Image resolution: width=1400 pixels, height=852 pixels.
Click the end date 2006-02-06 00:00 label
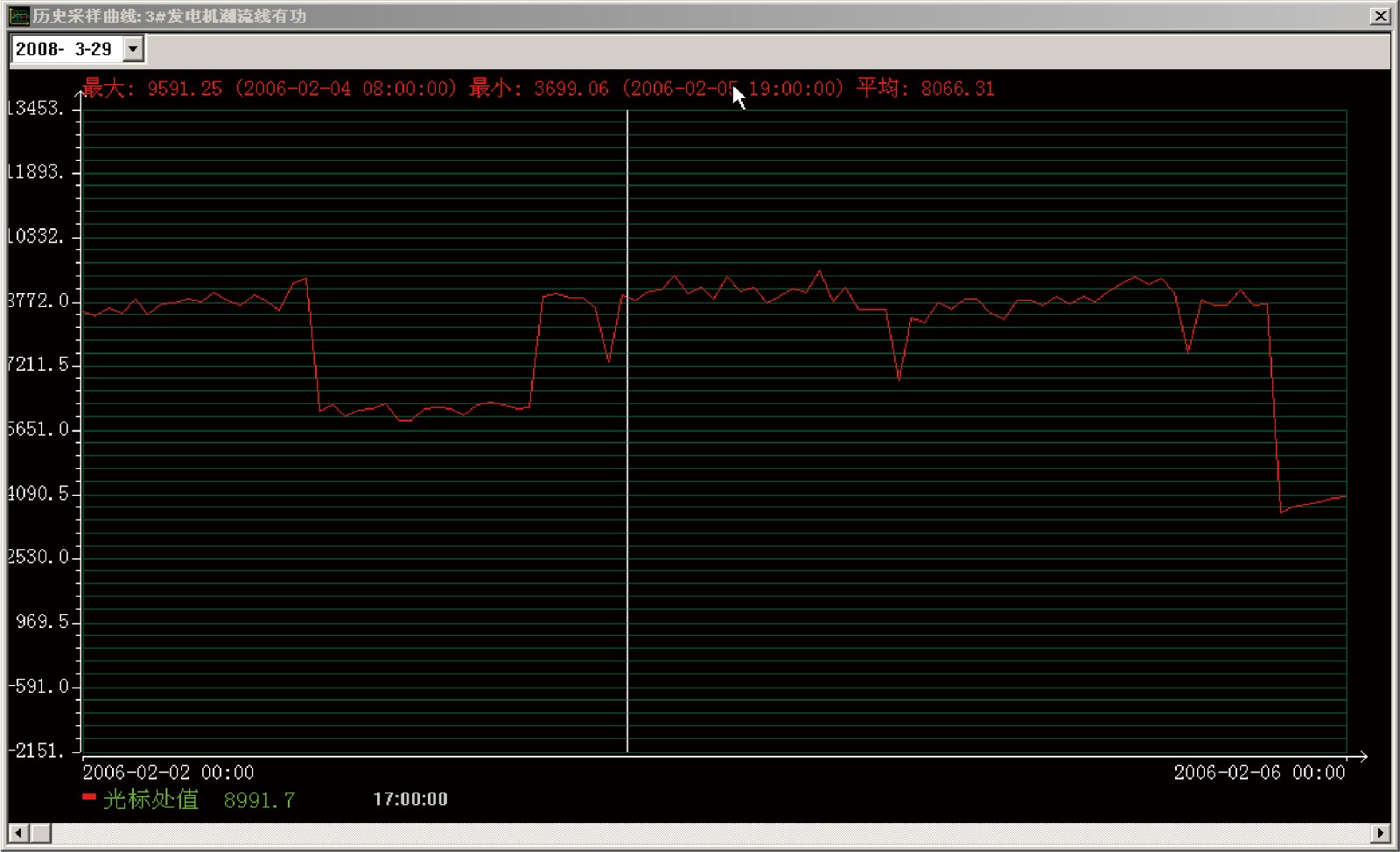[x=1259, y=772]
